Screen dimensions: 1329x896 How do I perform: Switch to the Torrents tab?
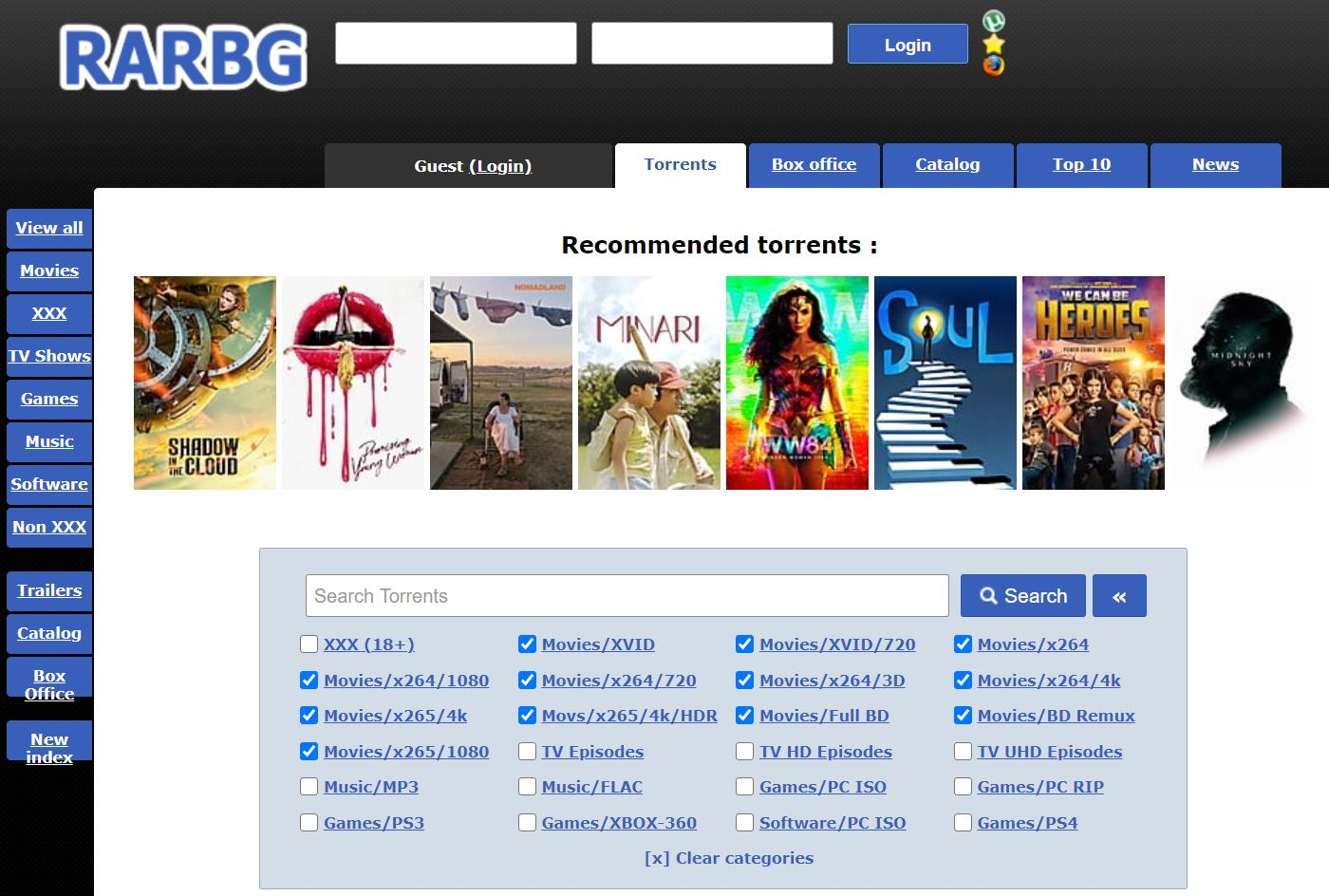click(x=680, y=165)
